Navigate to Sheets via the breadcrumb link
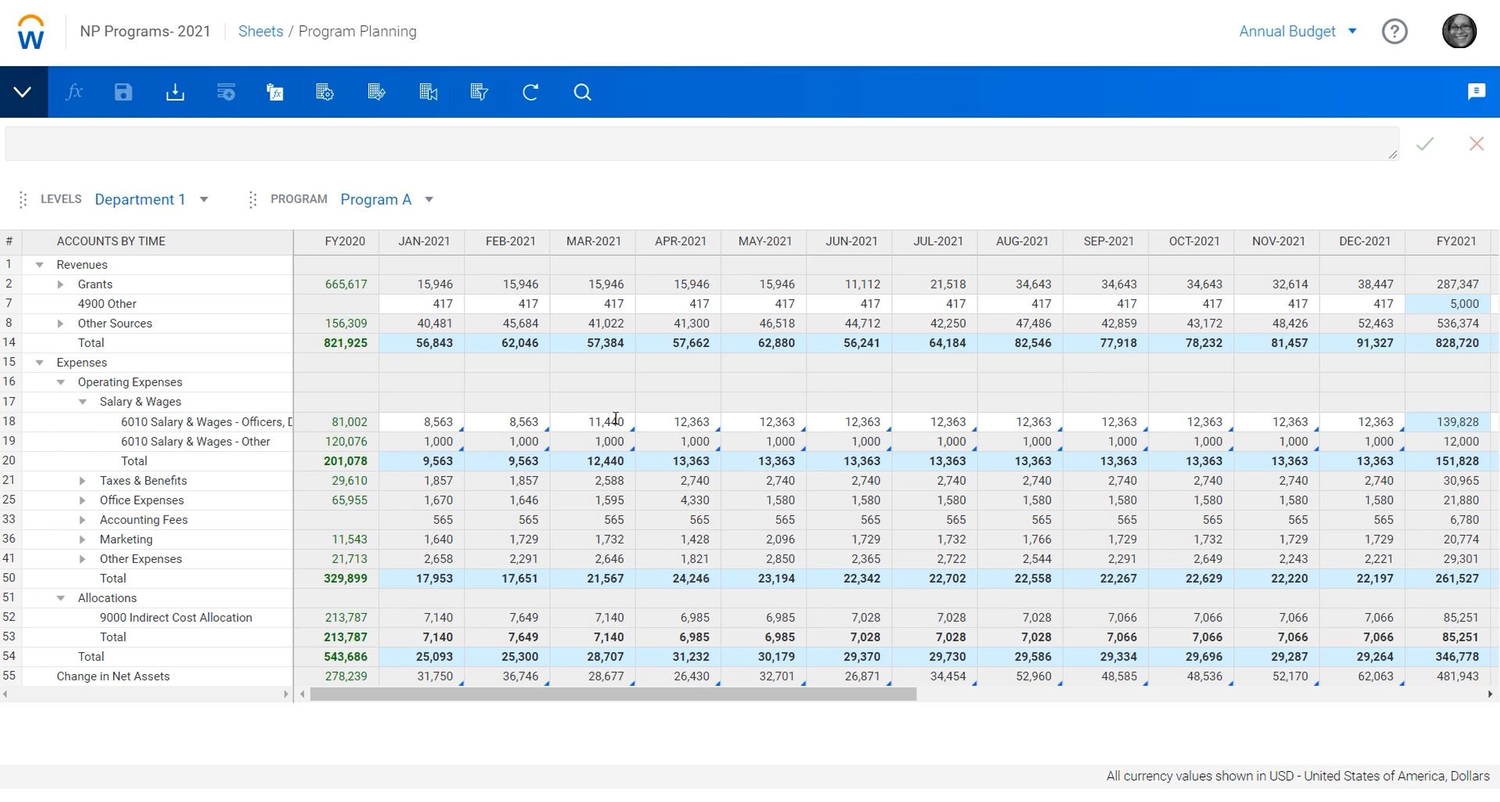Image resolution: width=1500 pixels, height=802 pixels. [260, 31]
